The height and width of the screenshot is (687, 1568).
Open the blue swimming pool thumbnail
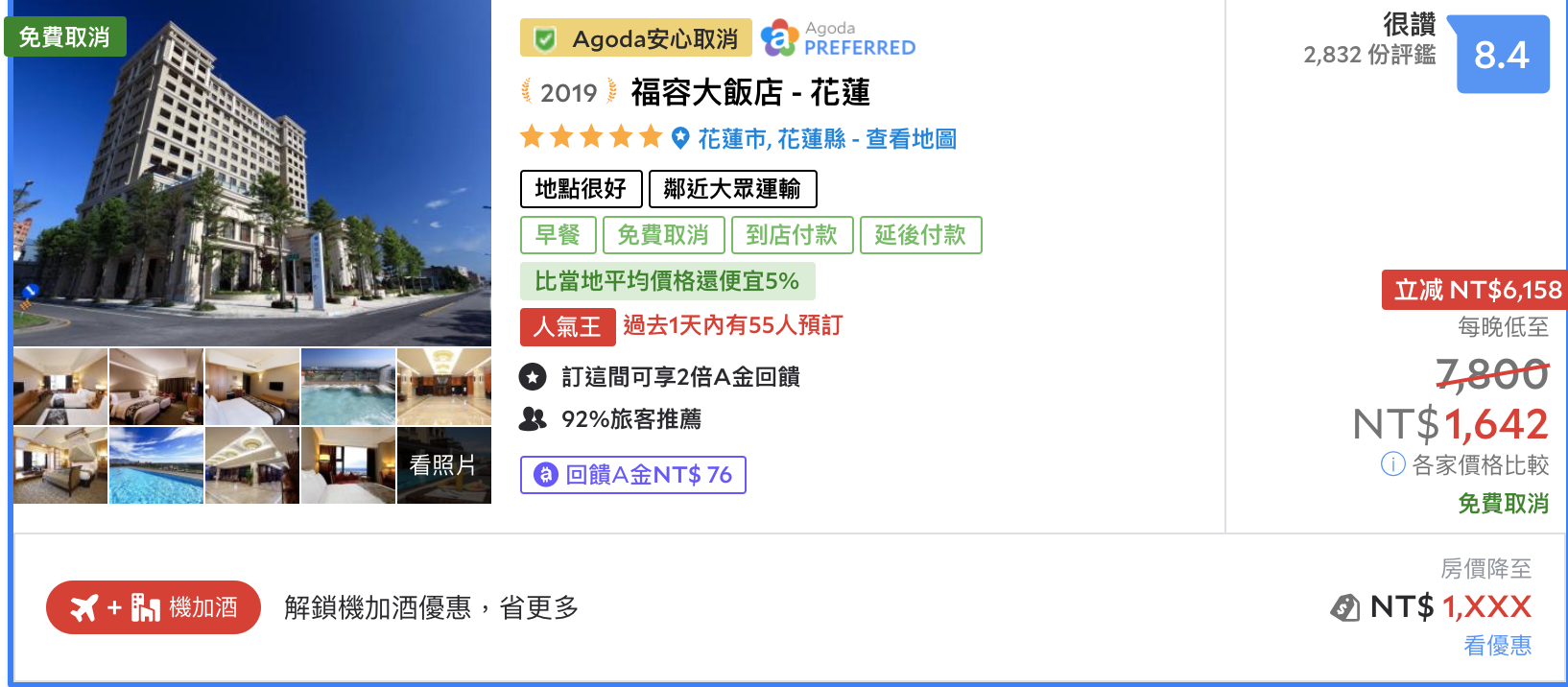pyautogui.click(x=156, y=465)
